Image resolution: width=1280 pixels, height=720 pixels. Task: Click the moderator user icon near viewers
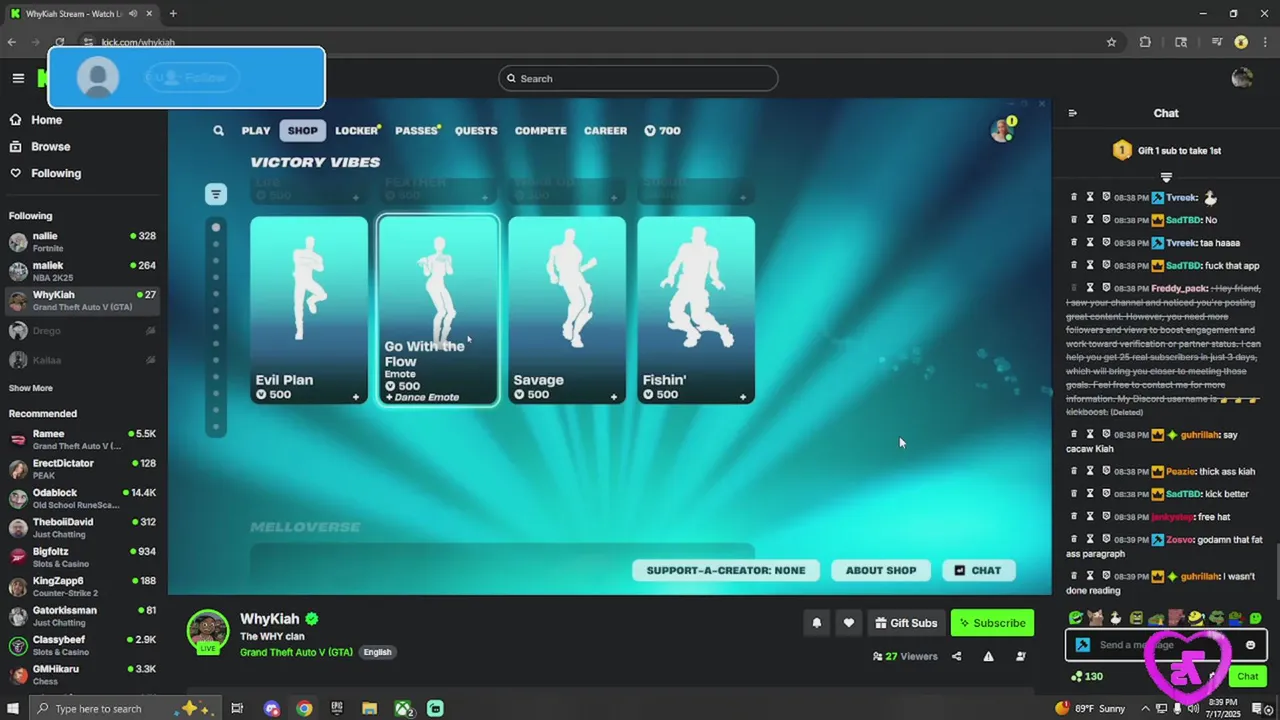[1021, 656]
